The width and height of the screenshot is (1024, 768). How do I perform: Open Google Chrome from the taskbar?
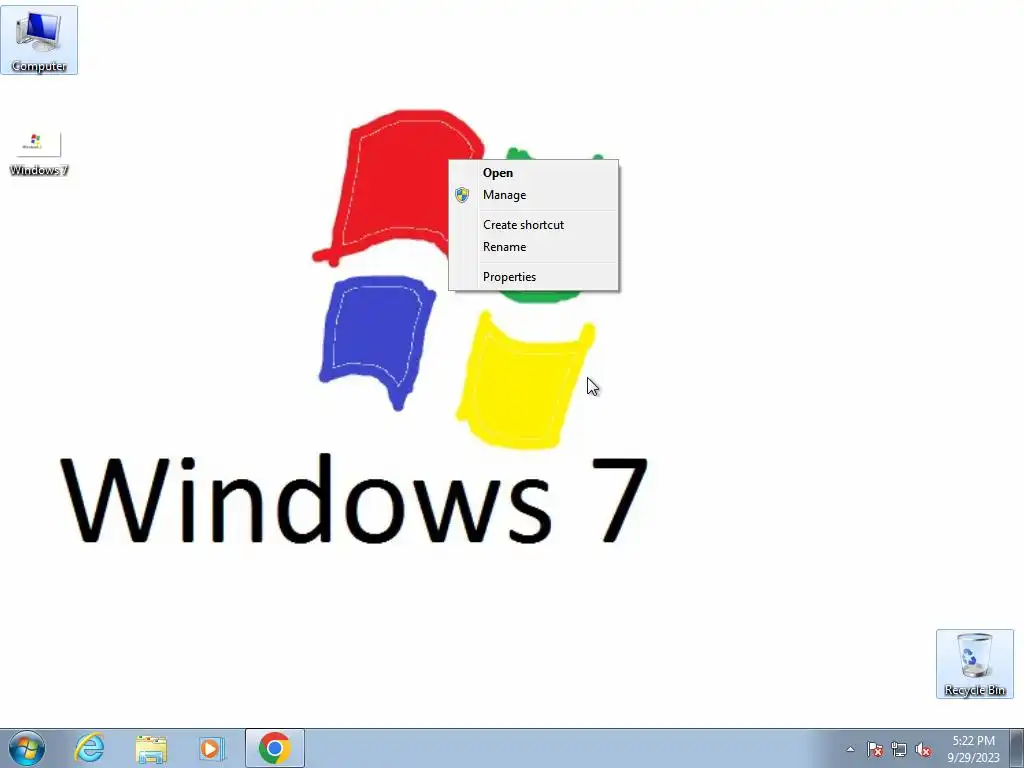coord(274,748)
